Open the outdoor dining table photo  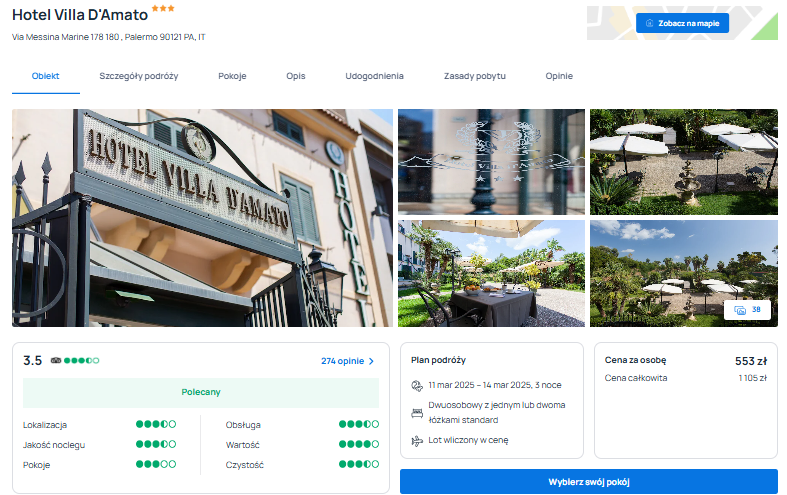(491, 274)
